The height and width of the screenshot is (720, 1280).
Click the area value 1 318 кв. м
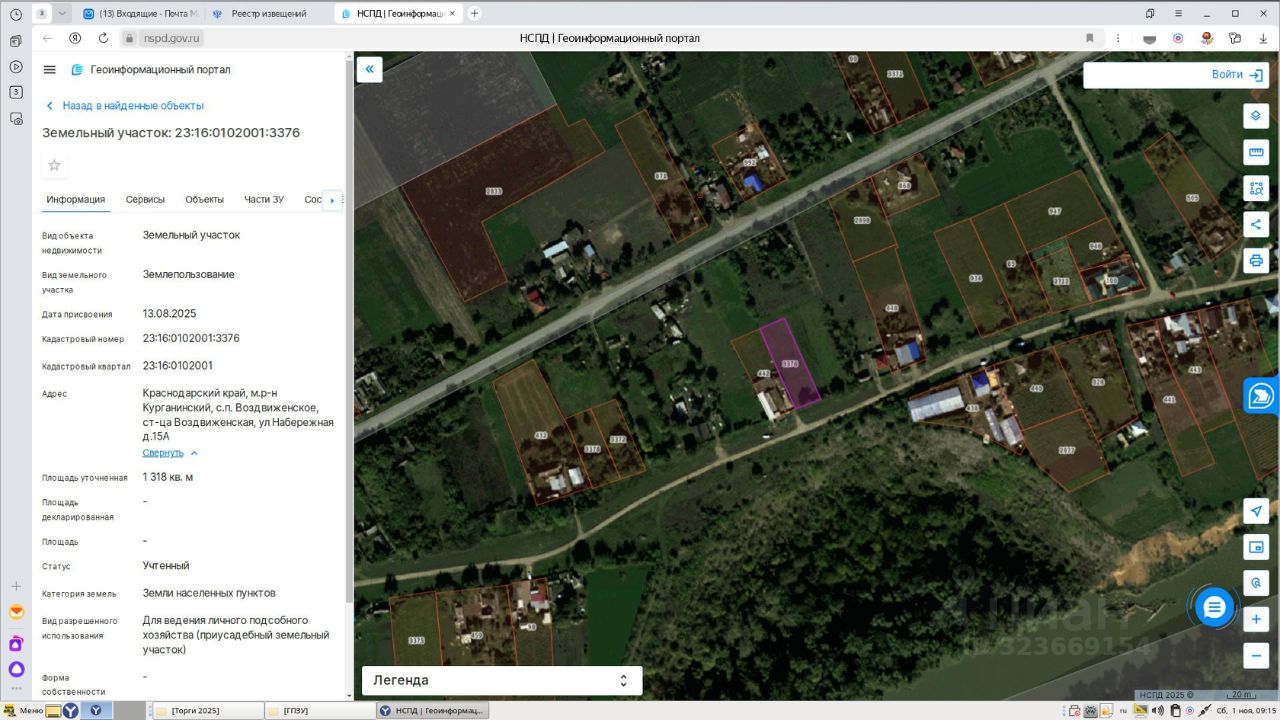168,477
